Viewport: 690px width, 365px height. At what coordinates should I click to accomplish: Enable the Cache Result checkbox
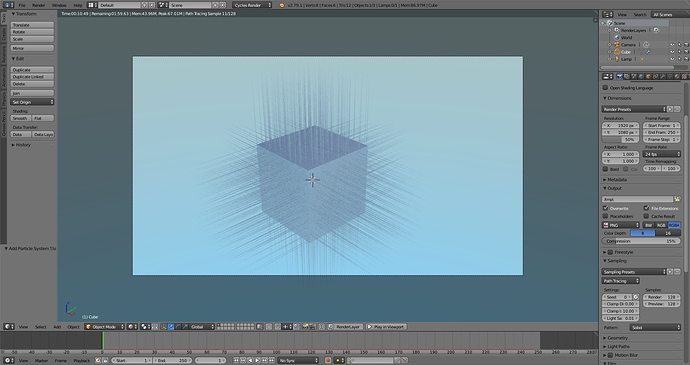click(646, 216)
